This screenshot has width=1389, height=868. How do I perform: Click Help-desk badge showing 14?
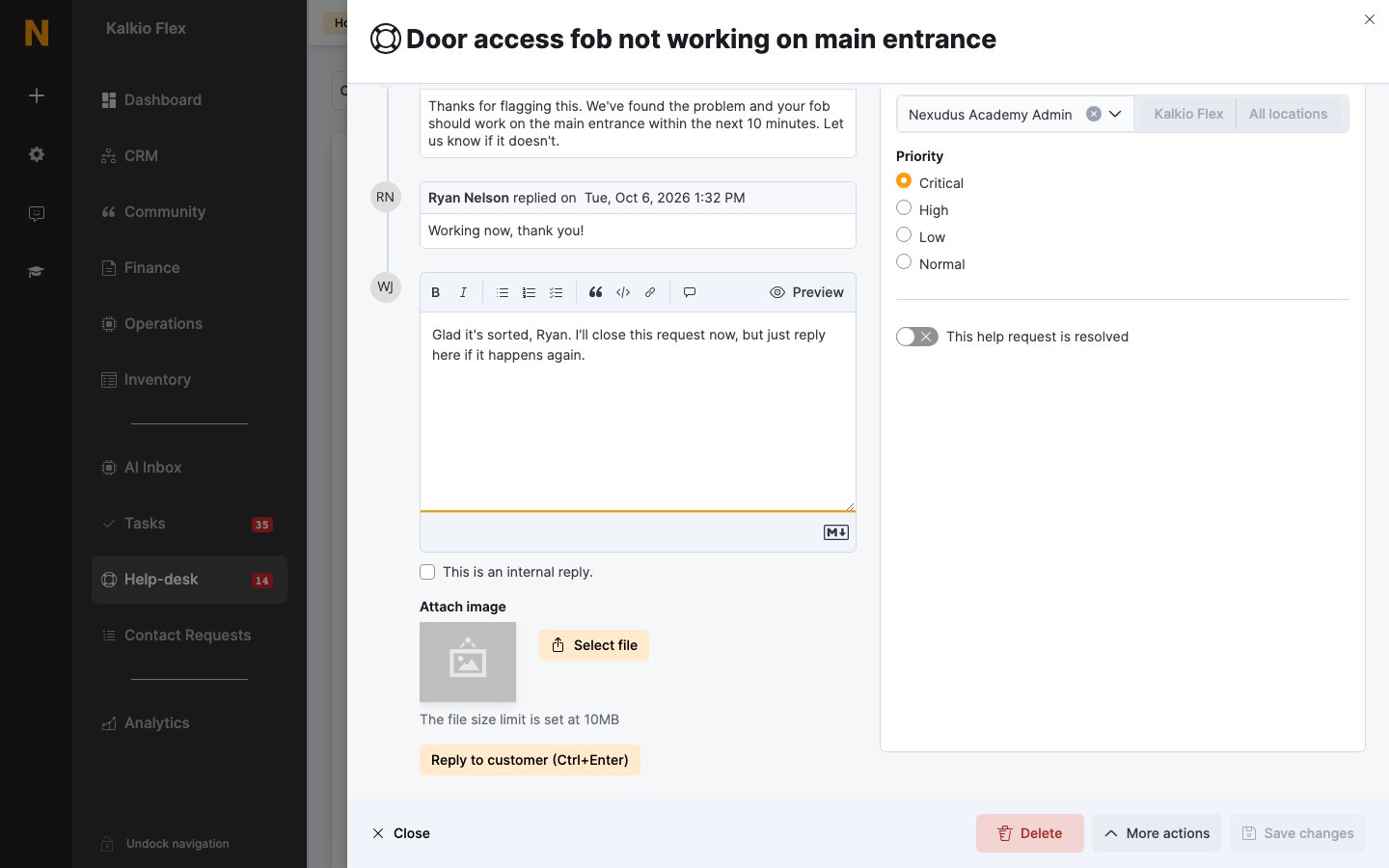[262, 581]
